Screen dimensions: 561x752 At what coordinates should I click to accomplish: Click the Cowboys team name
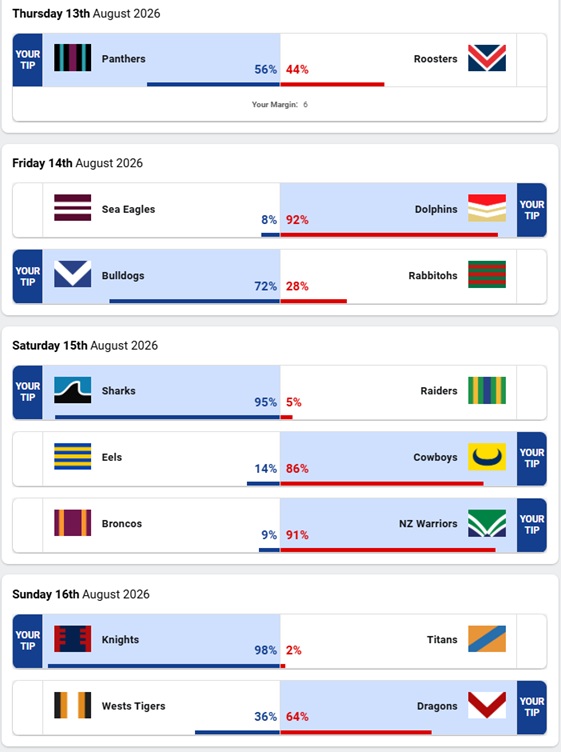pyautogui.click(x=435, y=458)
